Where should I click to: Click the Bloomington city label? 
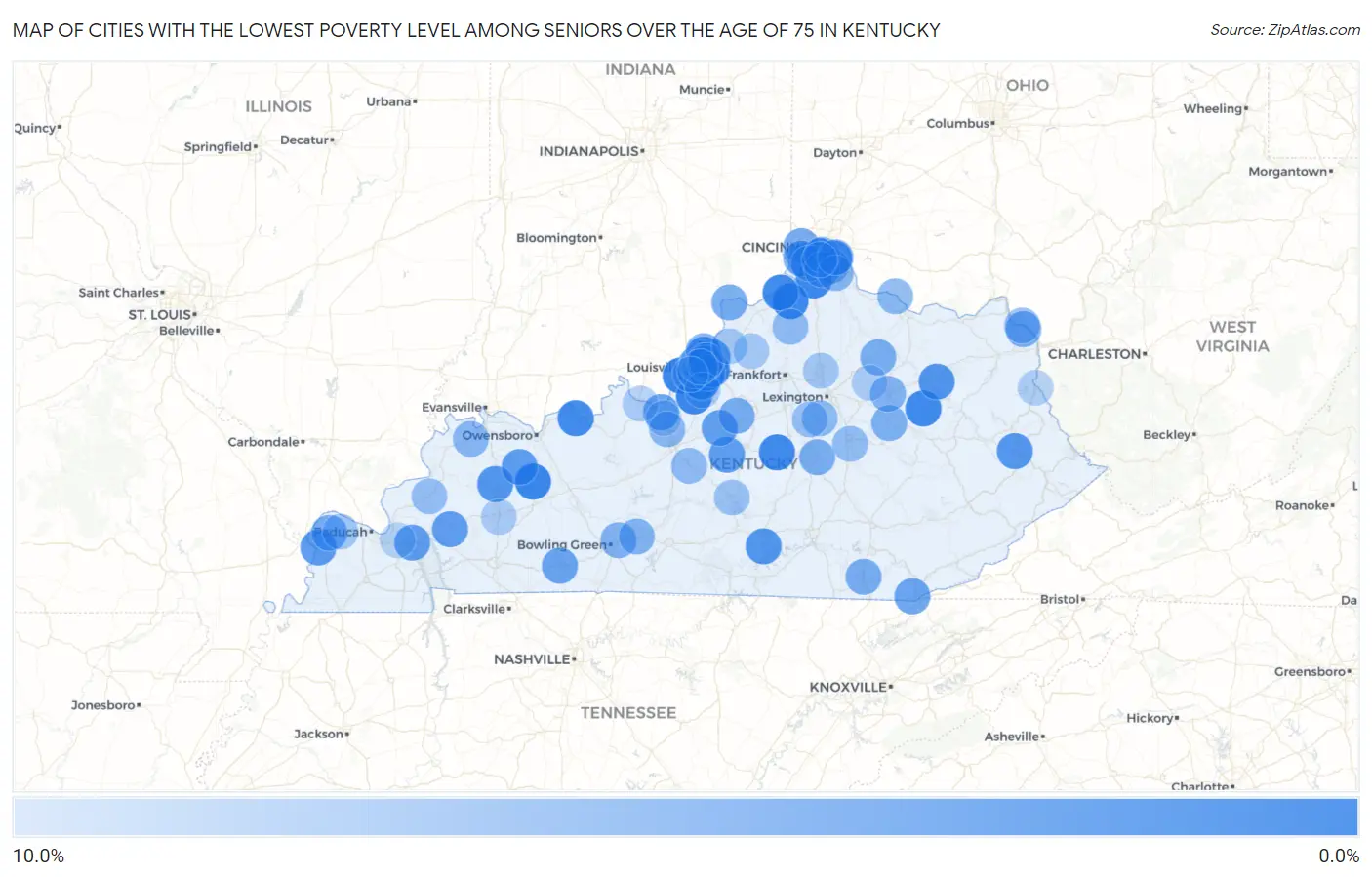point(557,238)
